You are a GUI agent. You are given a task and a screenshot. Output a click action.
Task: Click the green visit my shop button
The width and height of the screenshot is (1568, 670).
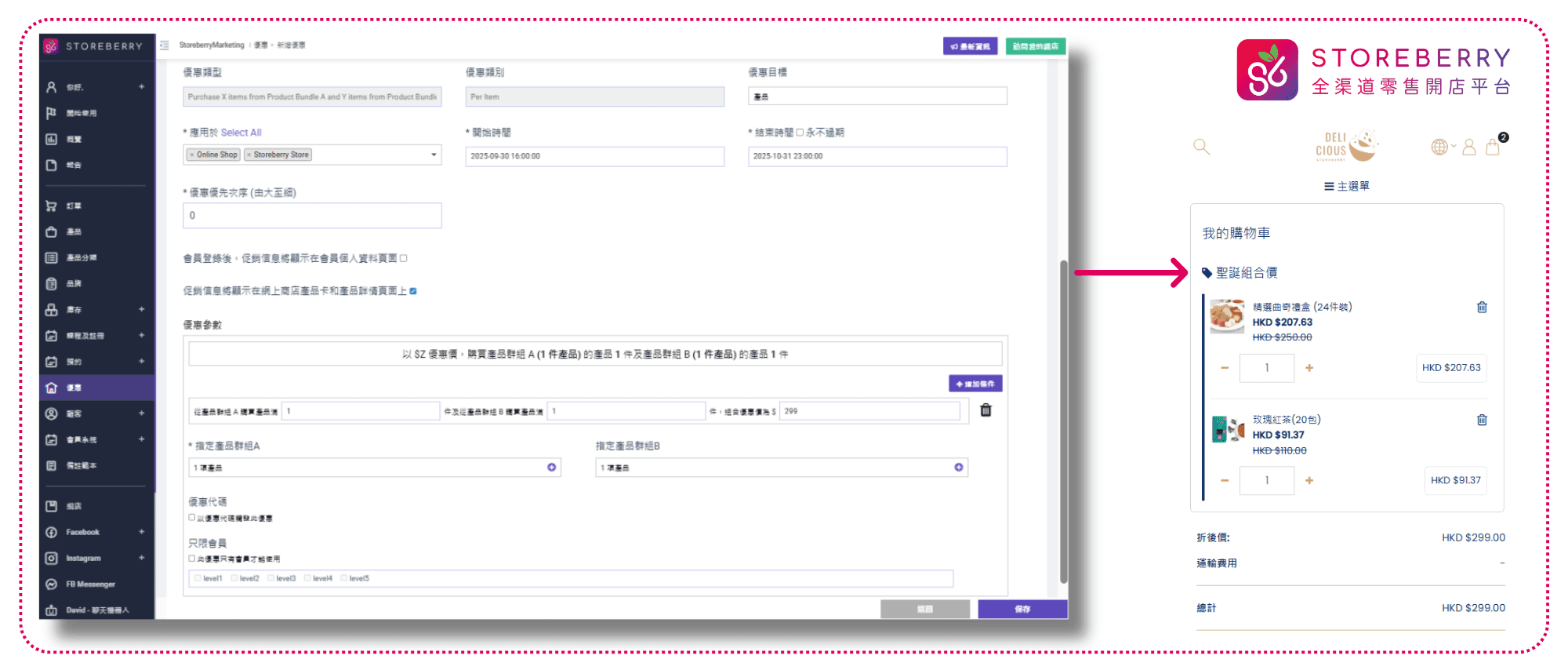[x=1035, y=46]
